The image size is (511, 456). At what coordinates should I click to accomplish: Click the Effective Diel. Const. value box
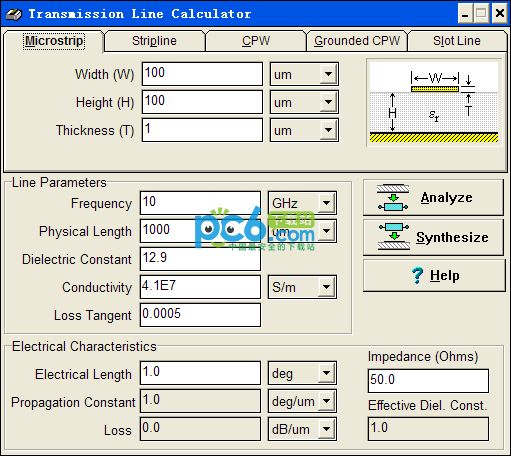click(x=428, y=429)
